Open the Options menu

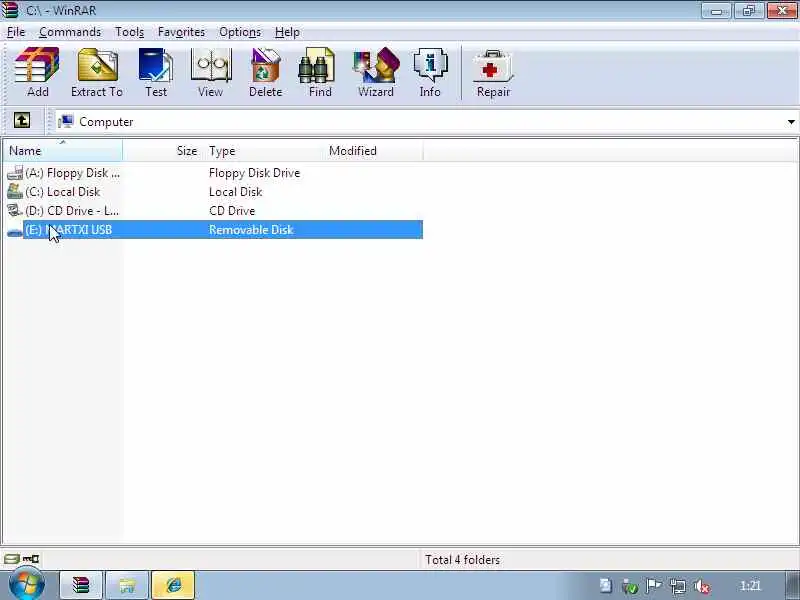click(x=240, y=32)
